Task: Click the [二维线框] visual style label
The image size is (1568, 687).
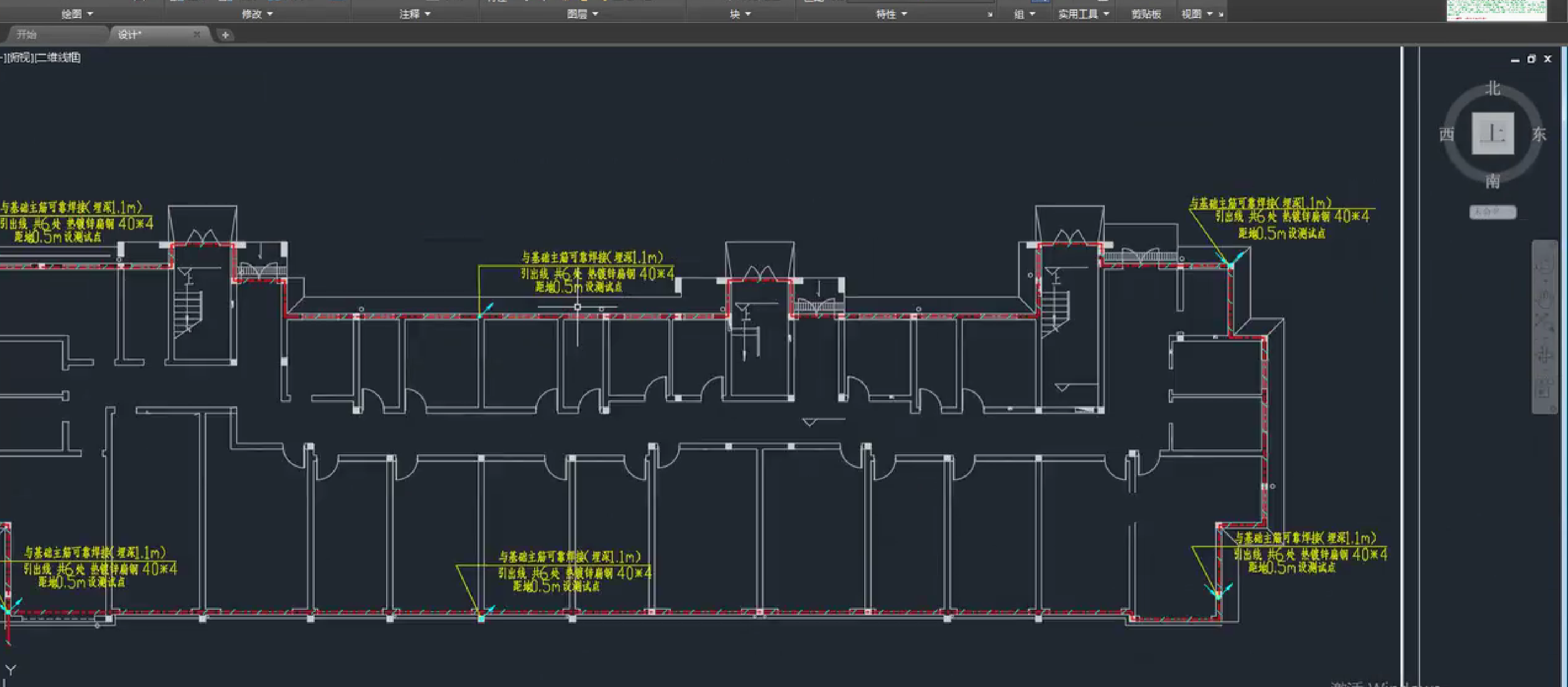Action: (x=58, y=57)
